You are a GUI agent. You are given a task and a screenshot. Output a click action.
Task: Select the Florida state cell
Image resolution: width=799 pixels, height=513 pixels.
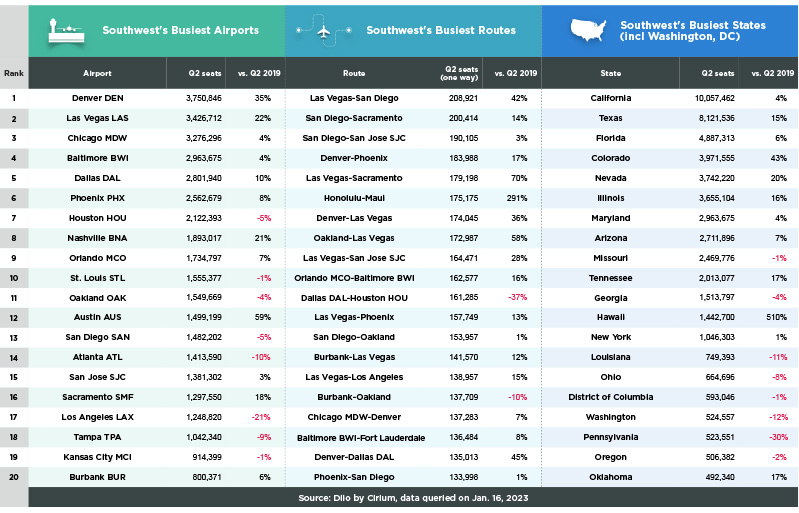[x=610, y=138]
